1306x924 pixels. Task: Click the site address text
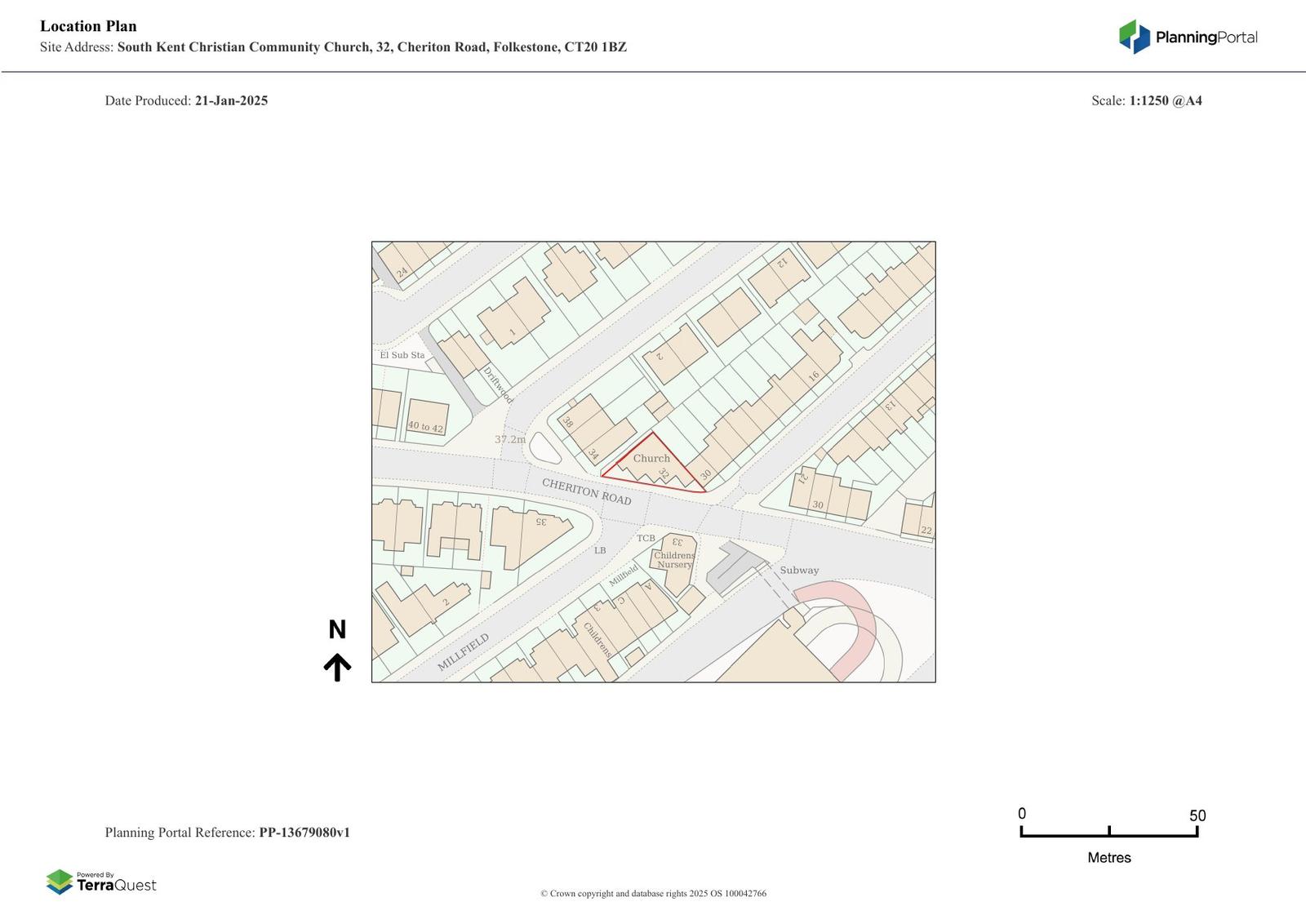coord(371,47)
